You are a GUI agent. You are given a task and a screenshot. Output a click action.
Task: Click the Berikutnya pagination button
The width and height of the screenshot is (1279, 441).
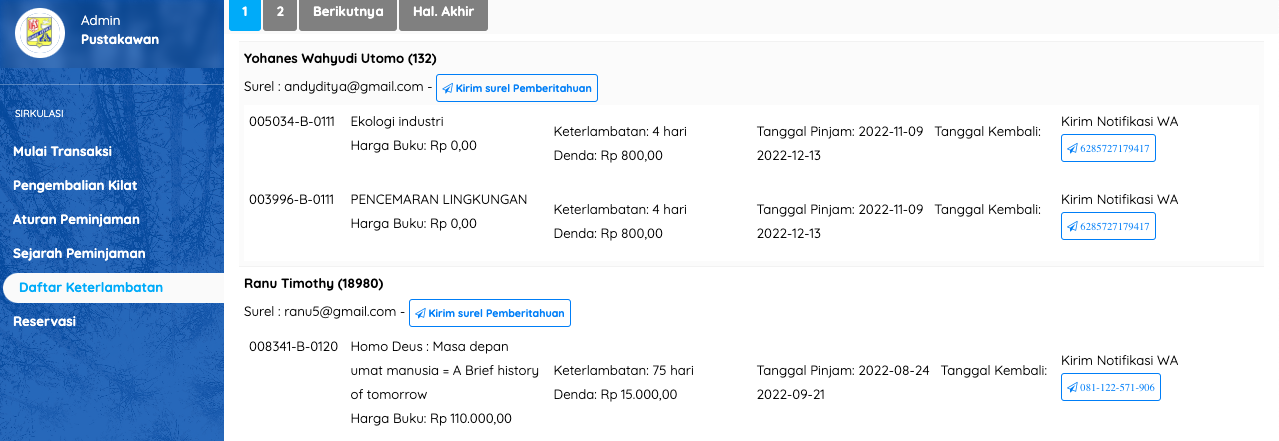click(348, 13)
